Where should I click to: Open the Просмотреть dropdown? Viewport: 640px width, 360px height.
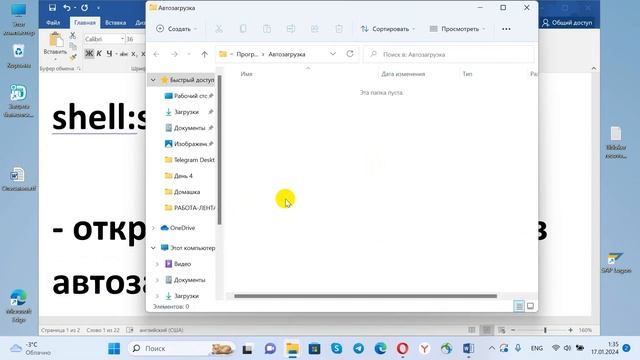[x=457, y=29]
